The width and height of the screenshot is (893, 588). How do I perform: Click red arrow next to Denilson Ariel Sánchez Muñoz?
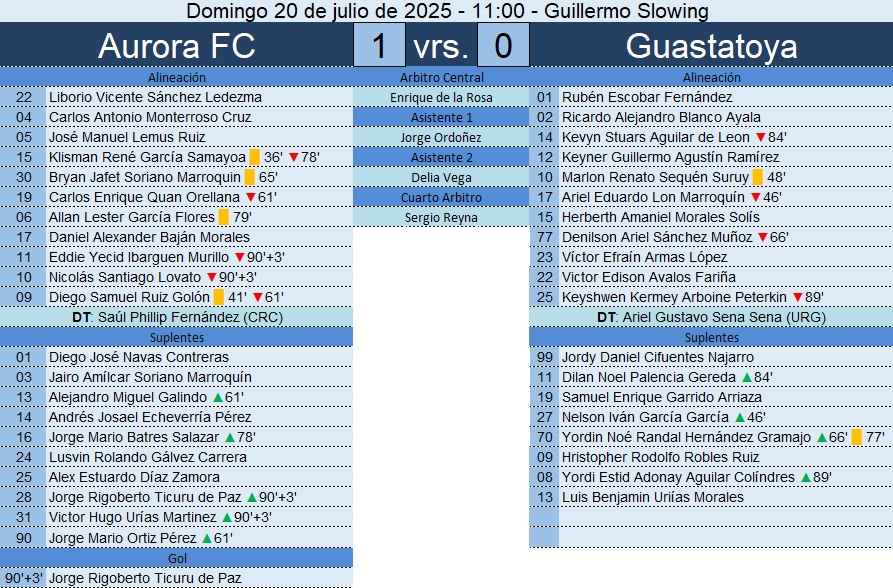[x=761, y=237]
